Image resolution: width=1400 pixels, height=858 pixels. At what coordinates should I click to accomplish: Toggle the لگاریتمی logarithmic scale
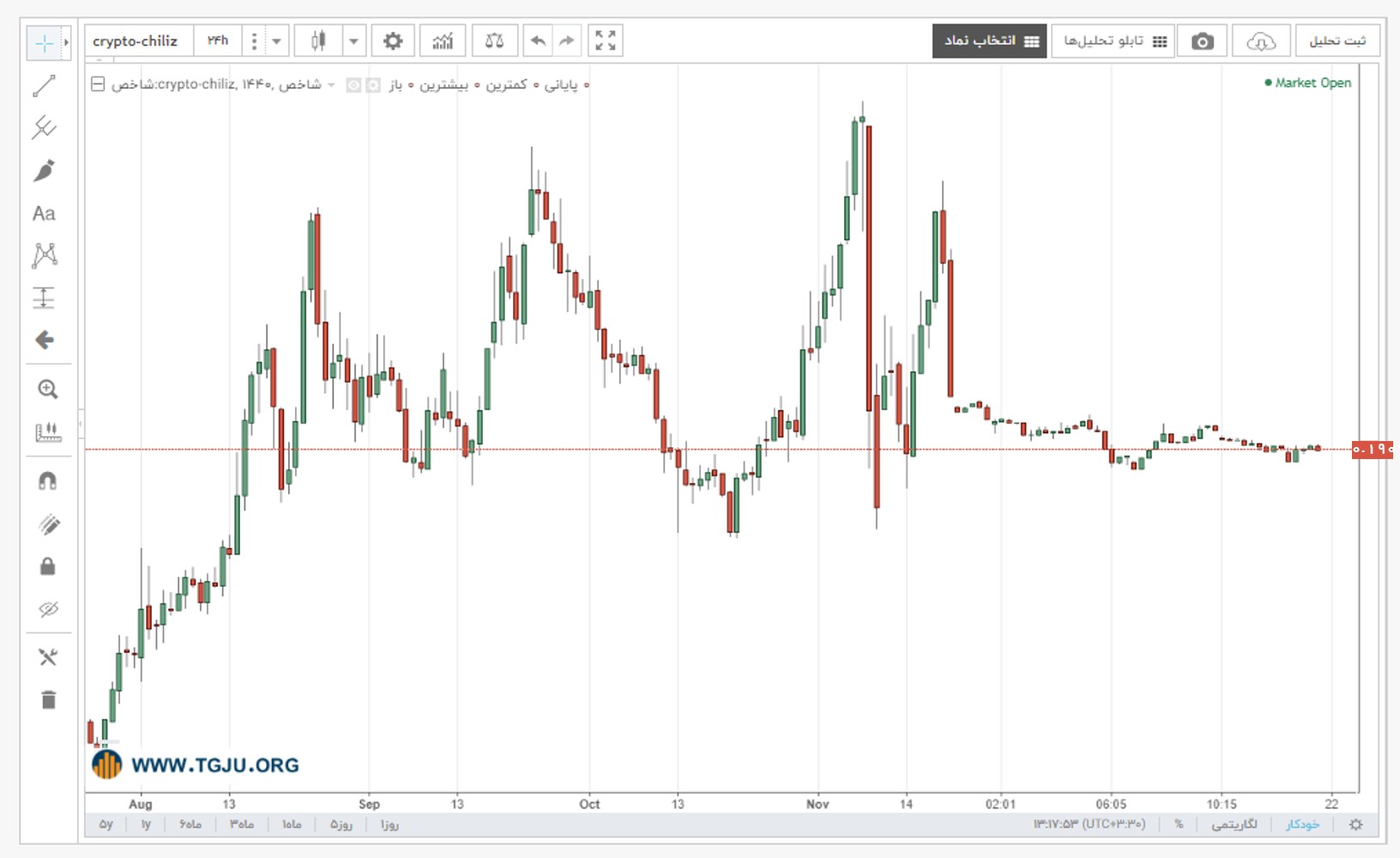point(1234,825)
